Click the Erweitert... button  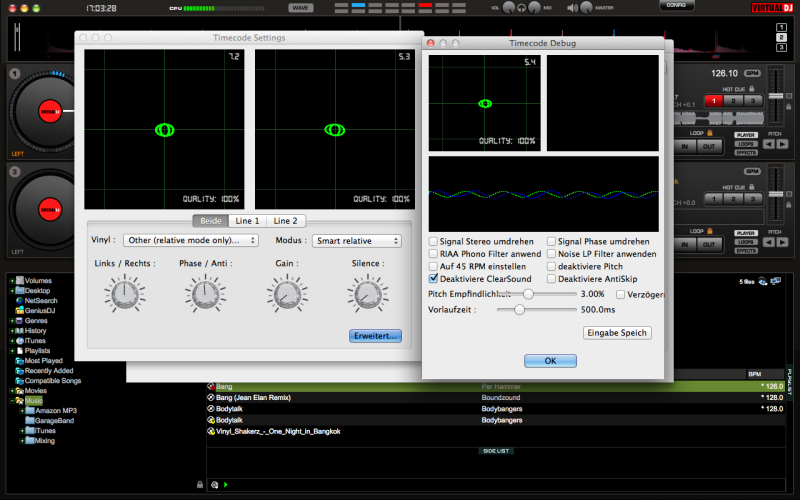[x=376, y=336]
